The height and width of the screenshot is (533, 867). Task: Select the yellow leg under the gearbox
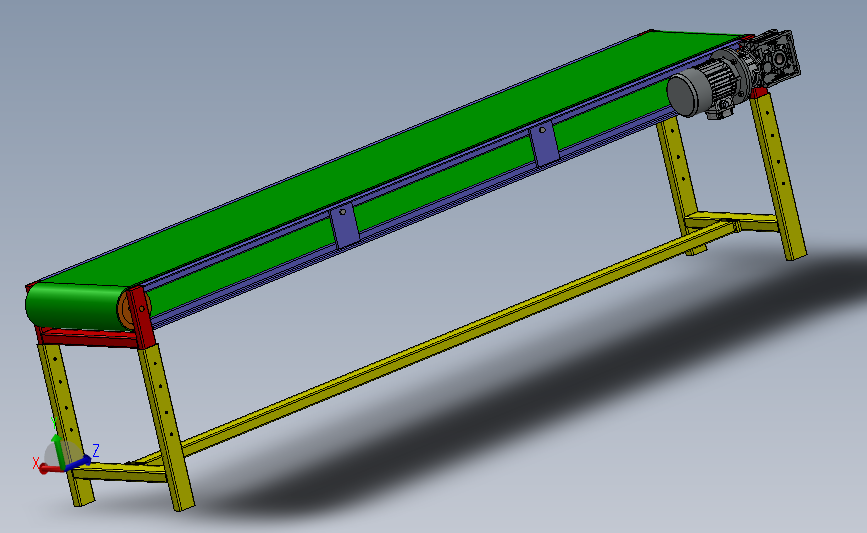(x=779, y=177)
